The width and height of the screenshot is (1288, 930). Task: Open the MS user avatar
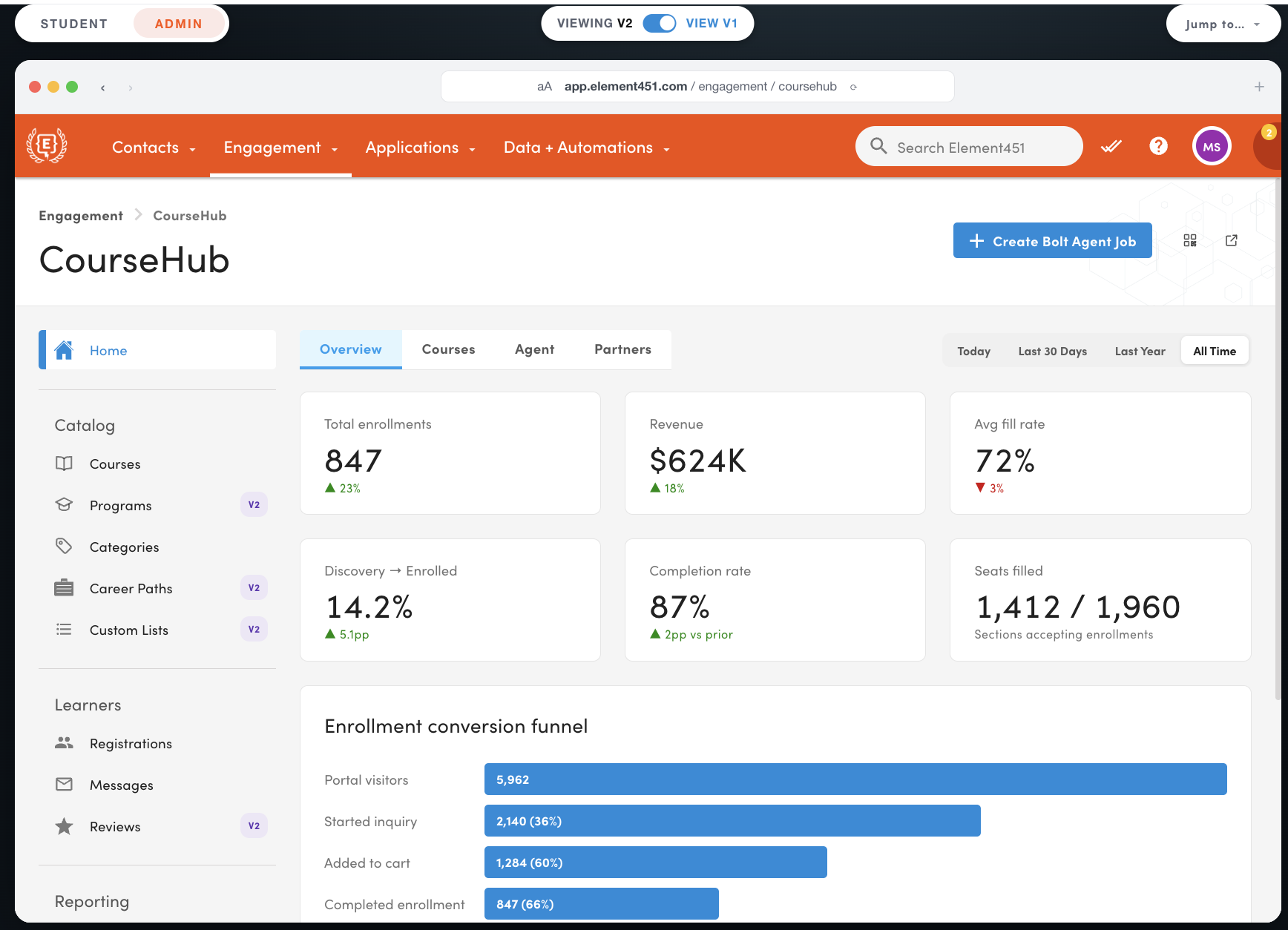pos(1212,146)
